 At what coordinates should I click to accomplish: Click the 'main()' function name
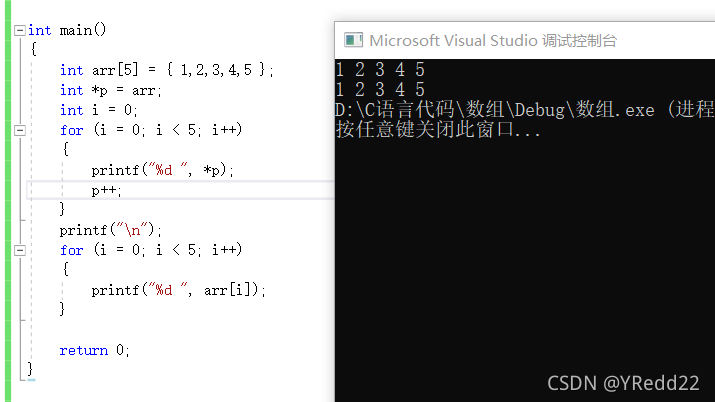pos(83,30)
